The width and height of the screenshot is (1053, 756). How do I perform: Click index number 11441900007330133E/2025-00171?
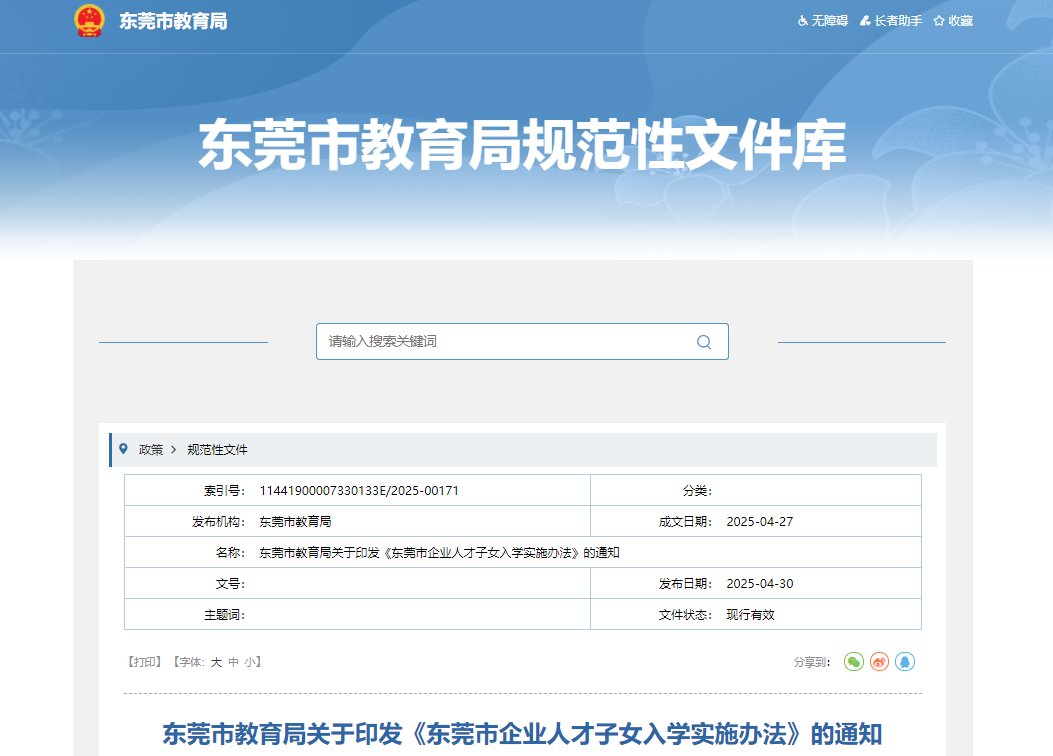359,491
